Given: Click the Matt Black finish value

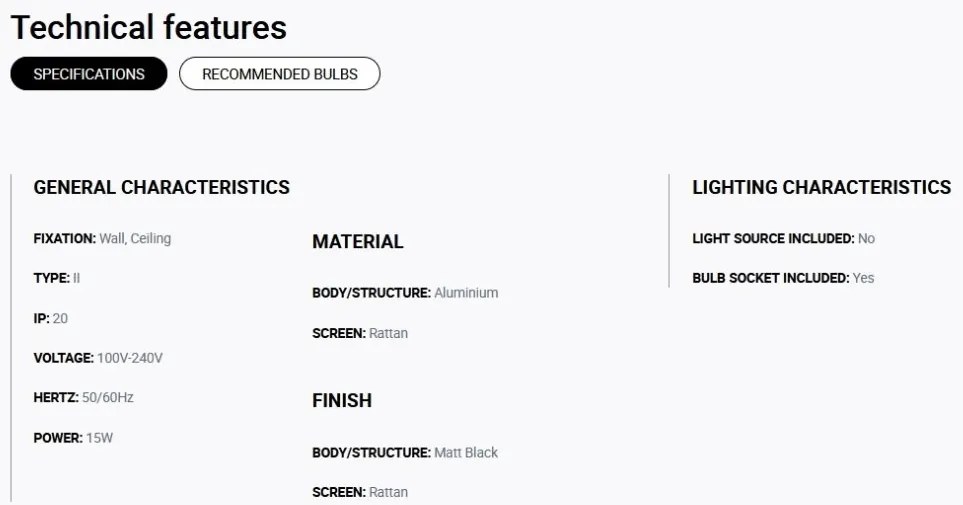Looking at the screenshot, I should (466, 453).
